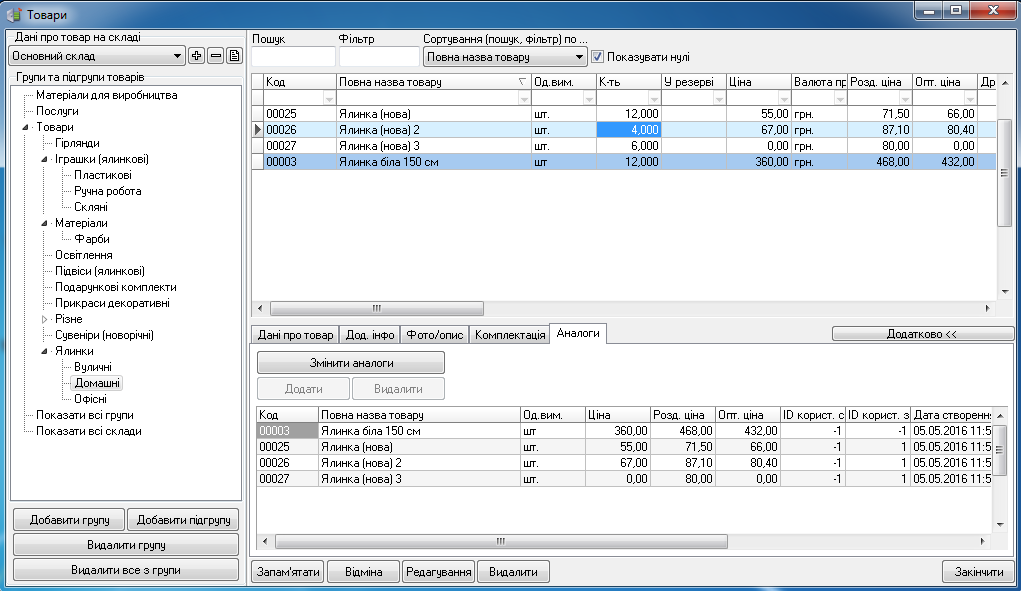Click the document icon beside the warehouse selector
Viewport: 1021px width, 591px height.
234,56
